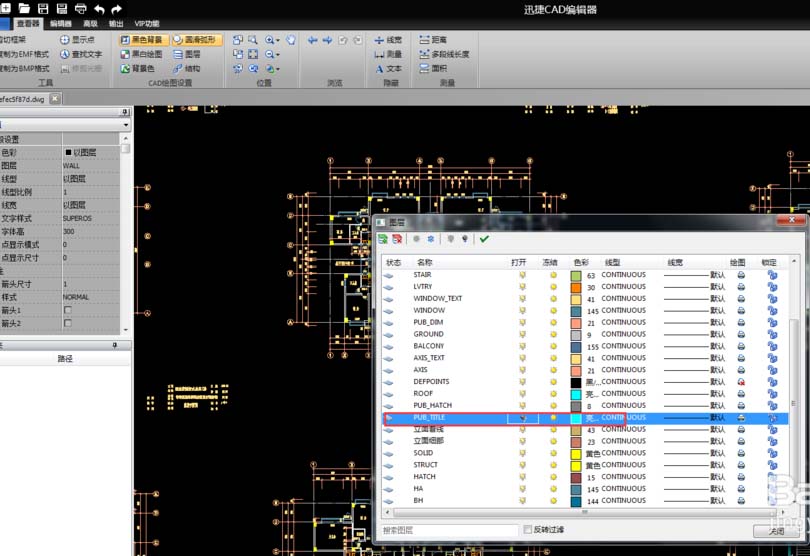Select the 圆滑弧形 smooth arc tool

point(194,40)
